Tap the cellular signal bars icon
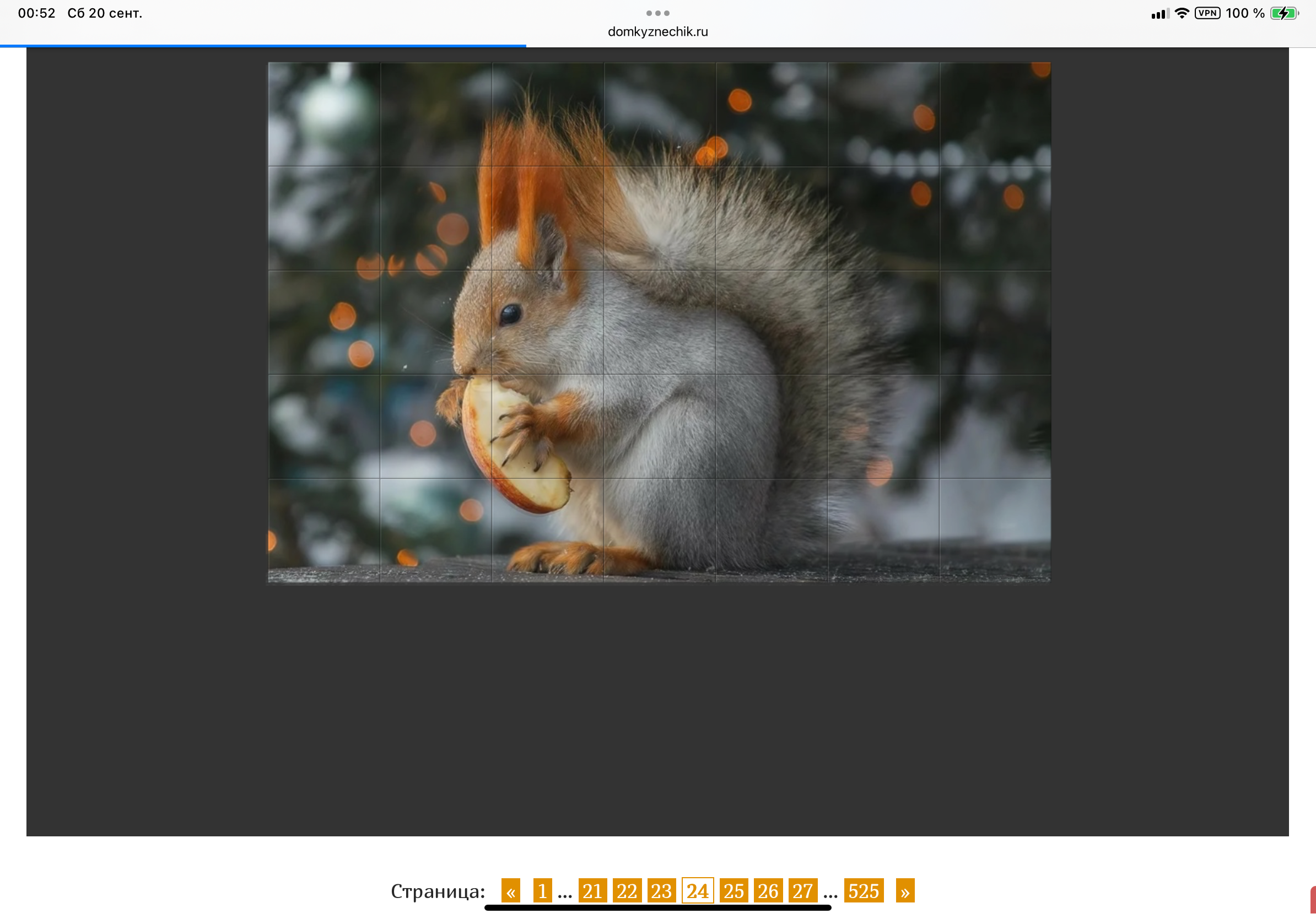 (1159, 14)
